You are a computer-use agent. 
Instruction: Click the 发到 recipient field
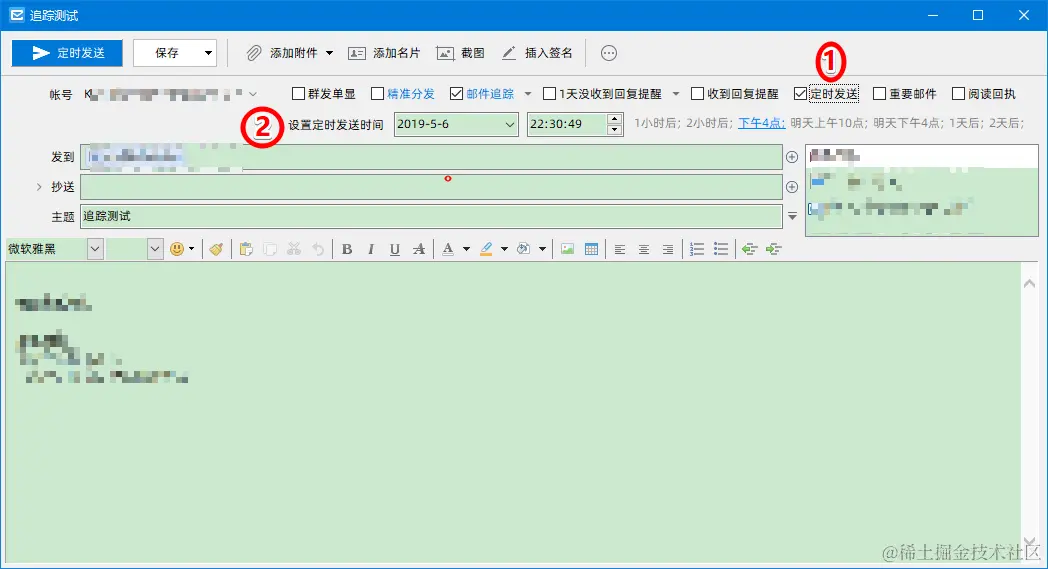[x=431, y=157]
